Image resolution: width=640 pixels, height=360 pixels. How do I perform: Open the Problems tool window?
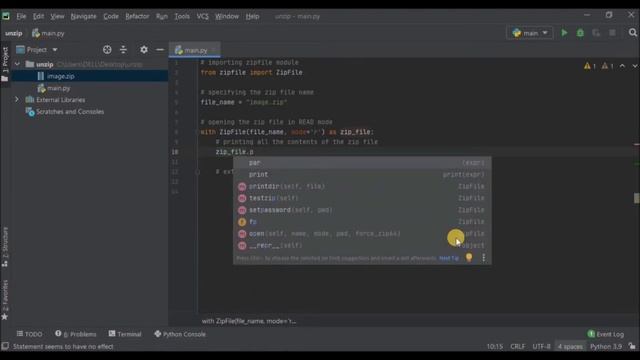point(76,334)
